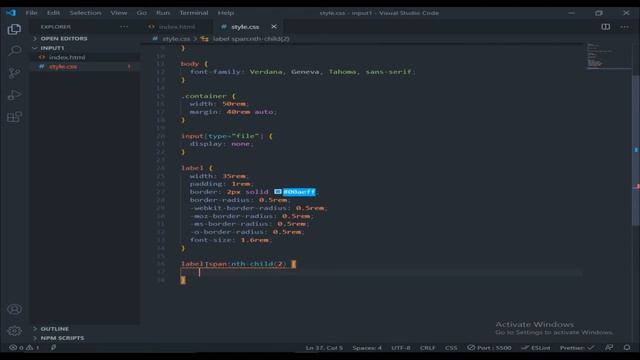Click the highlighted #00aeff color value
Viewport: 640px width, 360px height.
[x=299, y=191]
